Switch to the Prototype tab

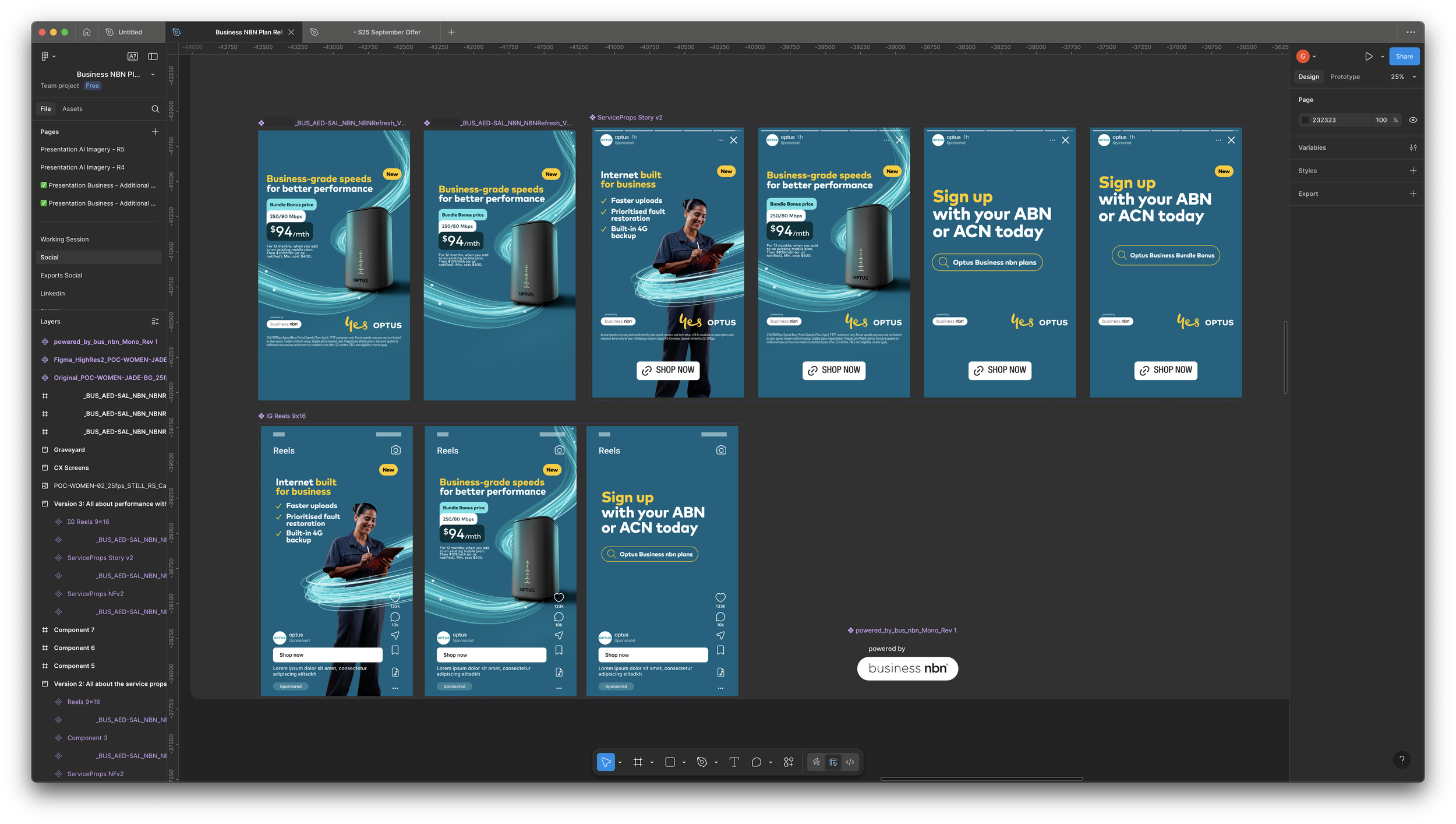(1345, 77)
